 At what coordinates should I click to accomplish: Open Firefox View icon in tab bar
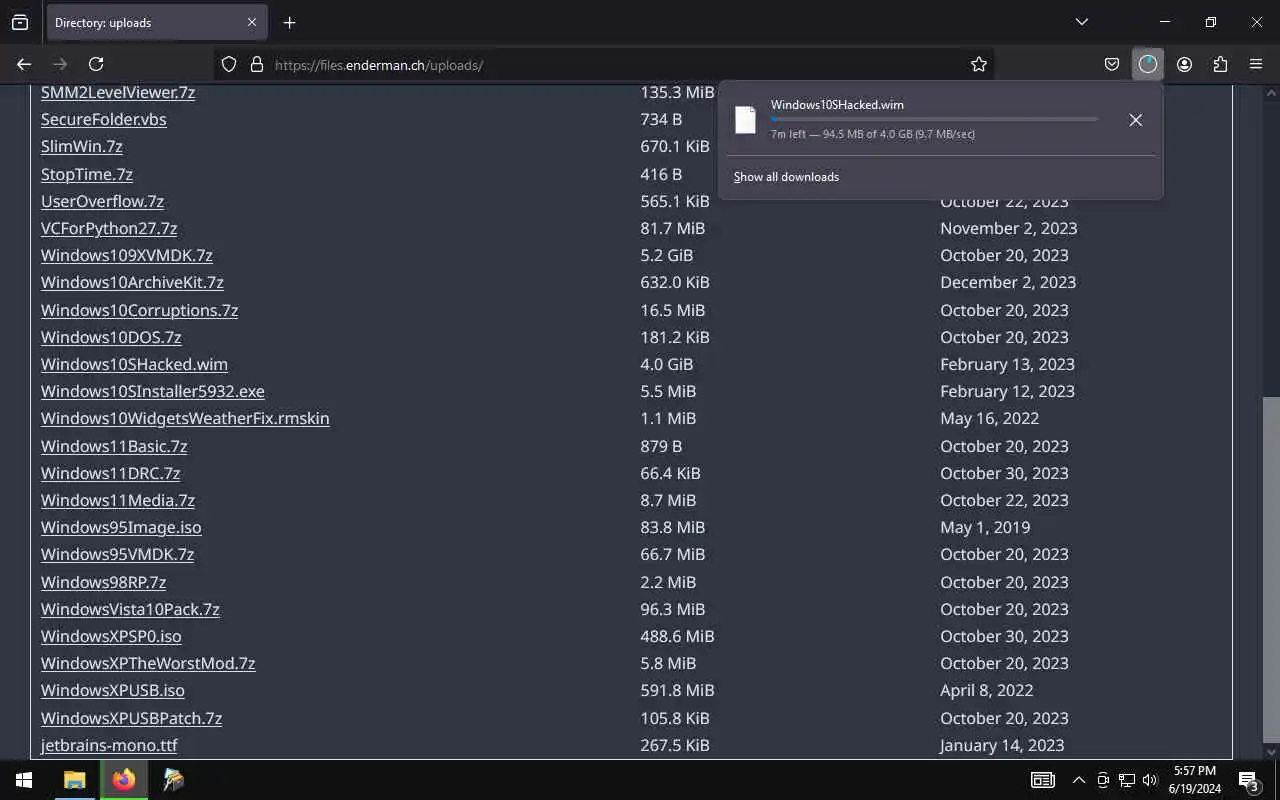point(20,22)
